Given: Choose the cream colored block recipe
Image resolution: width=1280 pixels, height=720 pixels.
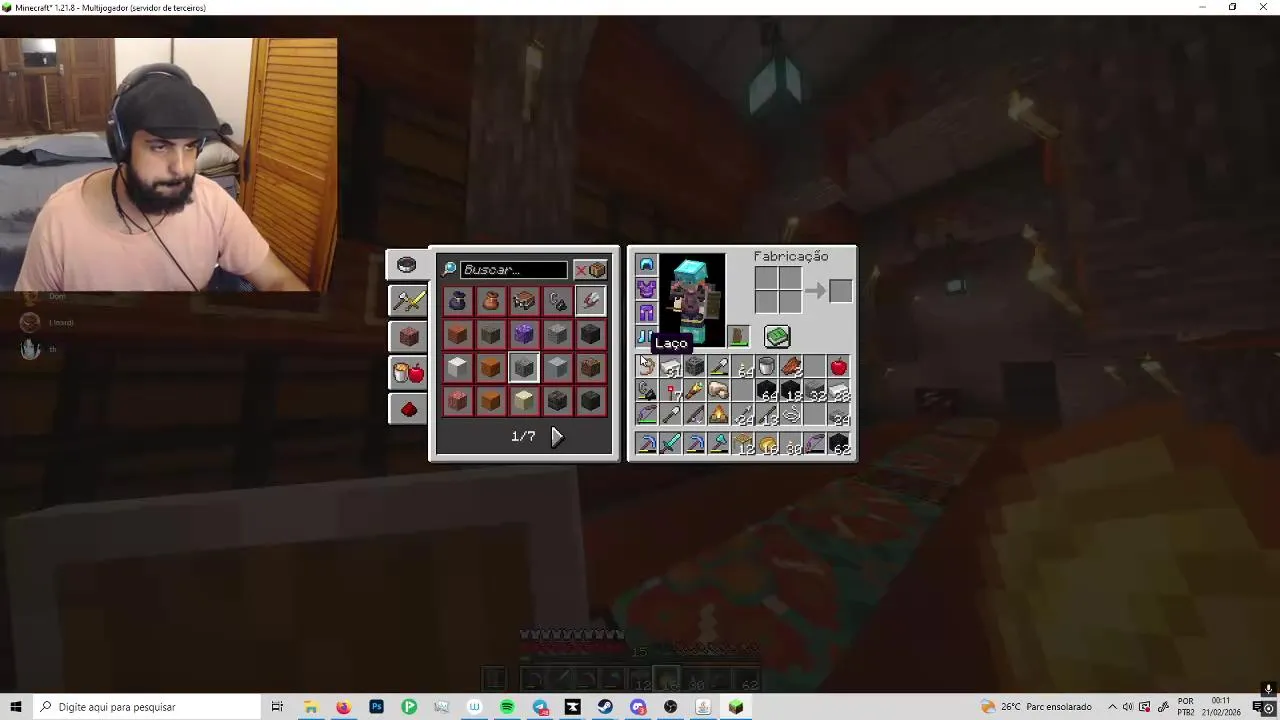Looking at the screenshot, I should (x=524, y=401).
